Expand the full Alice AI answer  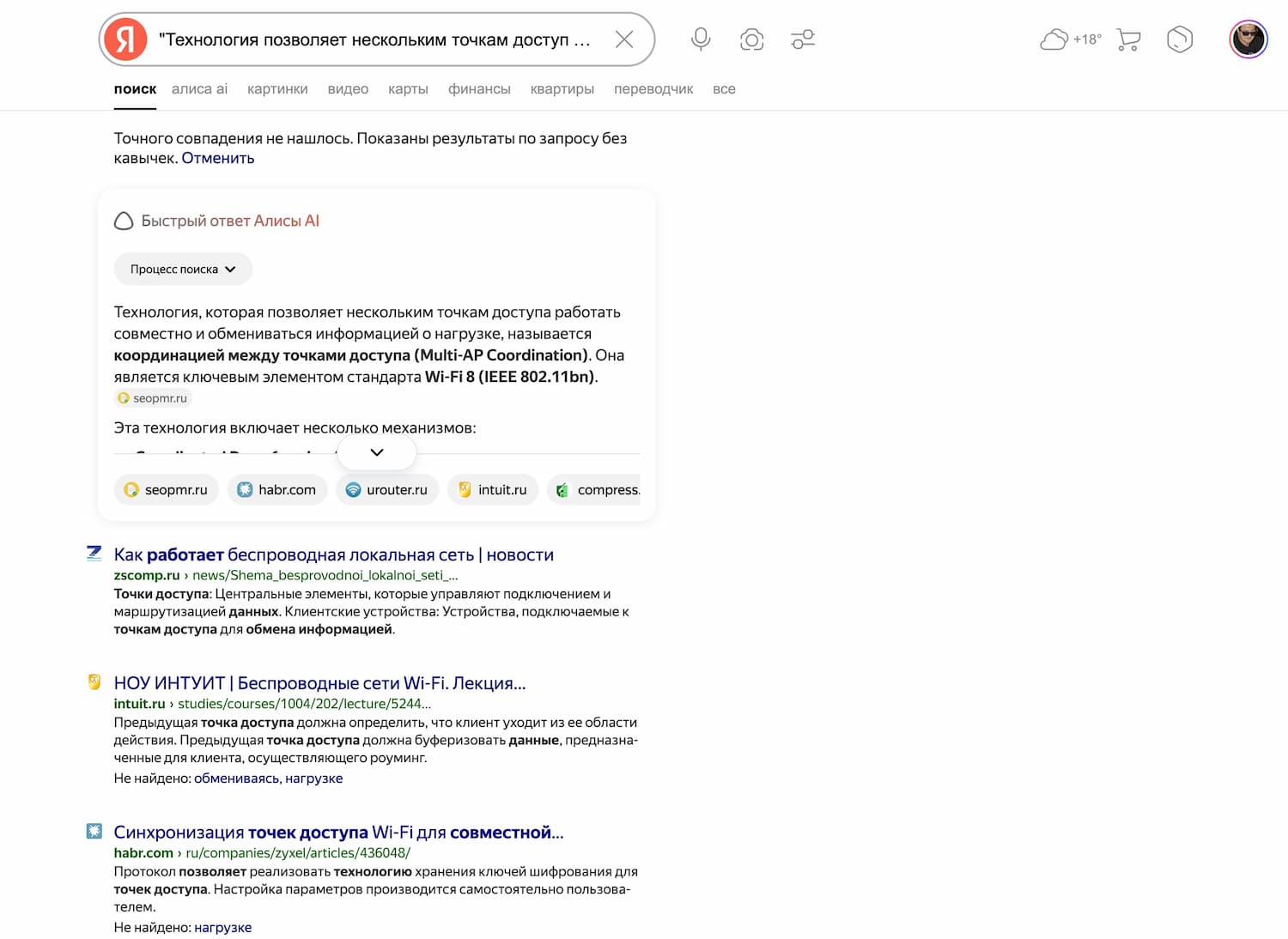coord(377,452)
